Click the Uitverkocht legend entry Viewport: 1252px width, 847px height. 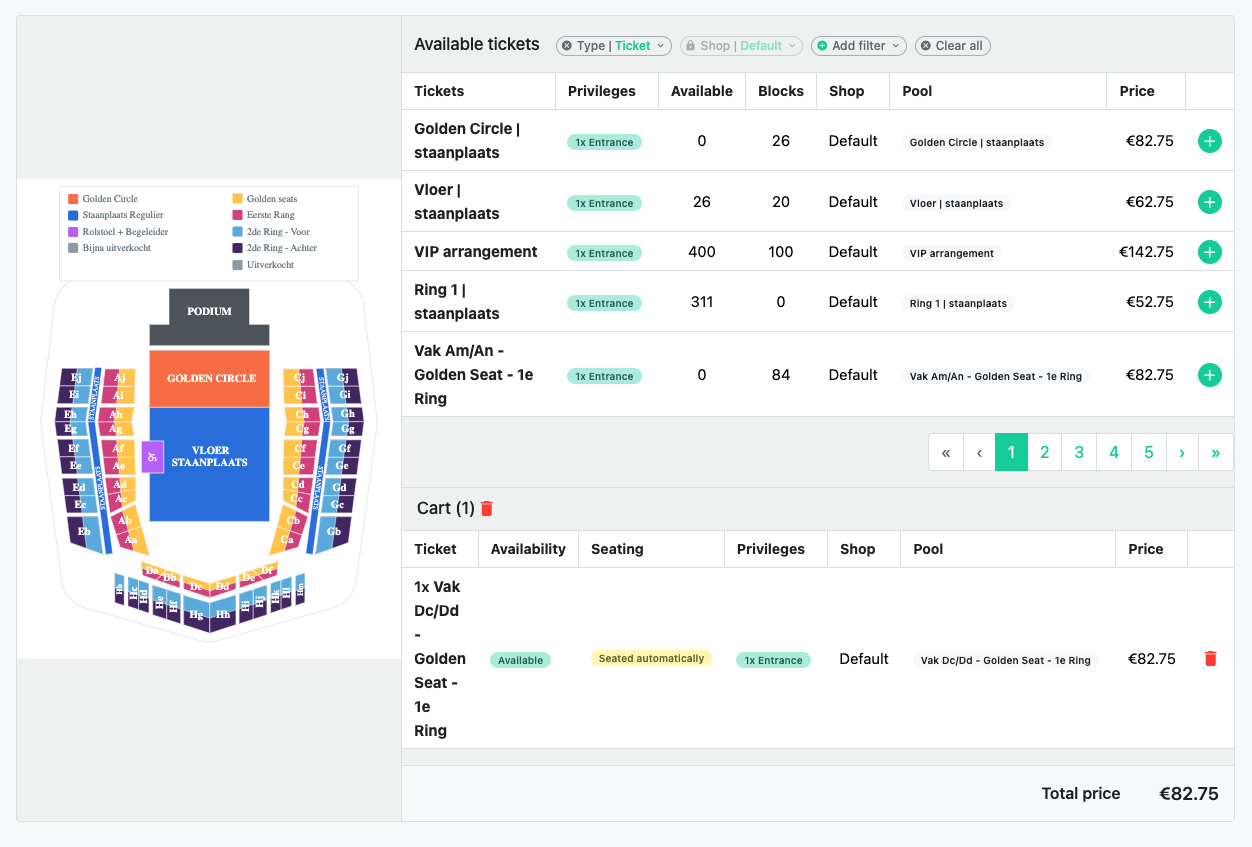click(264, 264)
